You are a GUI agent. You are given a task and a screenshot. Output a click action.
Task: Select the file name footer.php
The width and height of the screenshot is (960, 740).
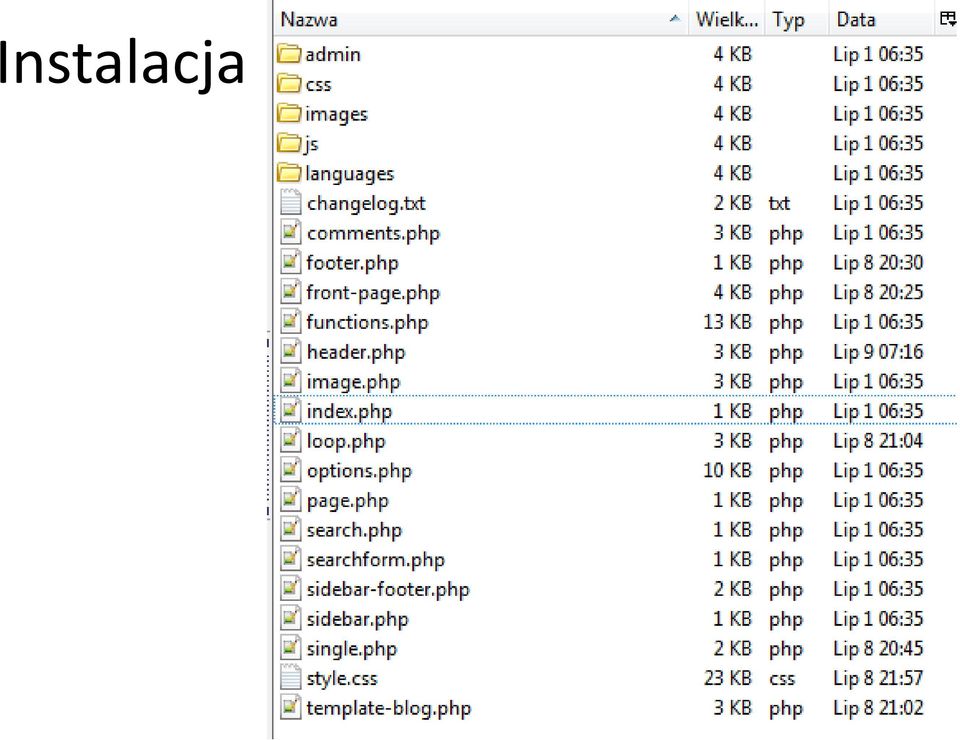point(352,263)
